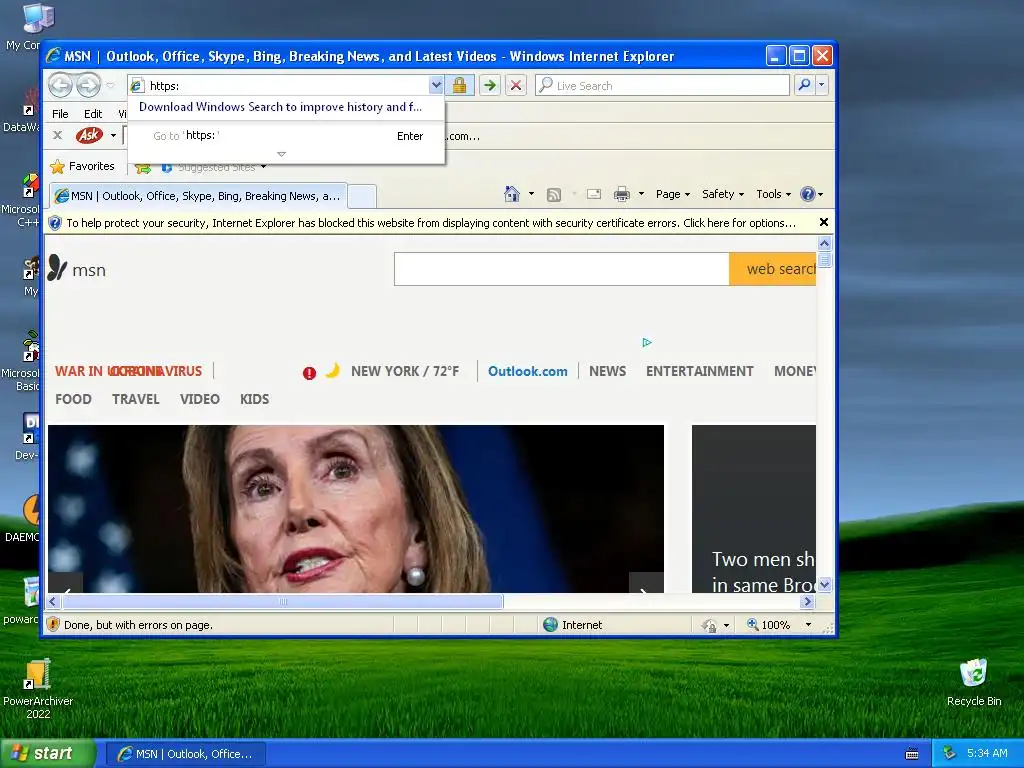The height and width of the screenshot is (768, 1024).
Task: Click the red Ask logo button
Action: 89,135
